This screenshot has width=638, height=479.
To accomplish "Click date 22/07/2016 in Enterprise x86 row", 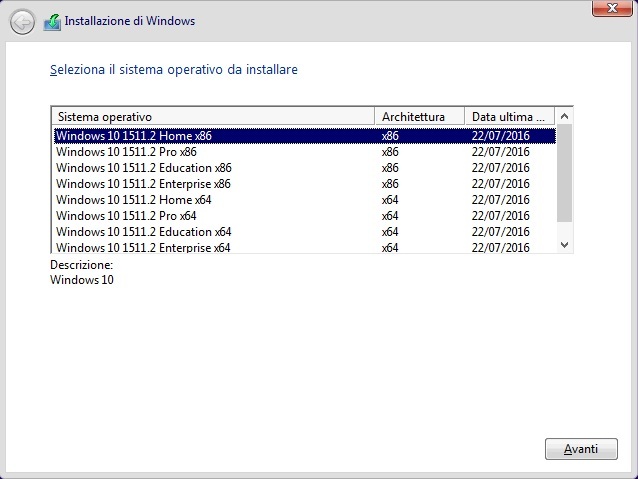I will (x=500, y=184).
